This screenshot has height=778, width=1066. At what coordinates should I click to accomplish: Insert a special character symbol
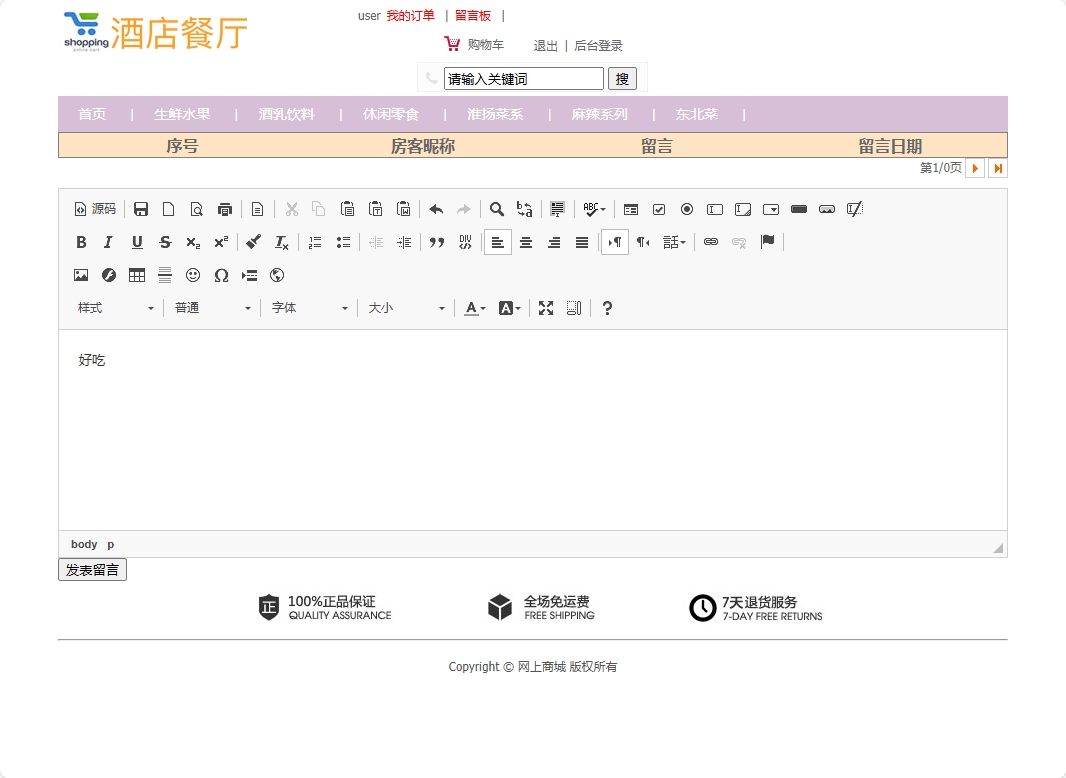[x=221, y=275]
